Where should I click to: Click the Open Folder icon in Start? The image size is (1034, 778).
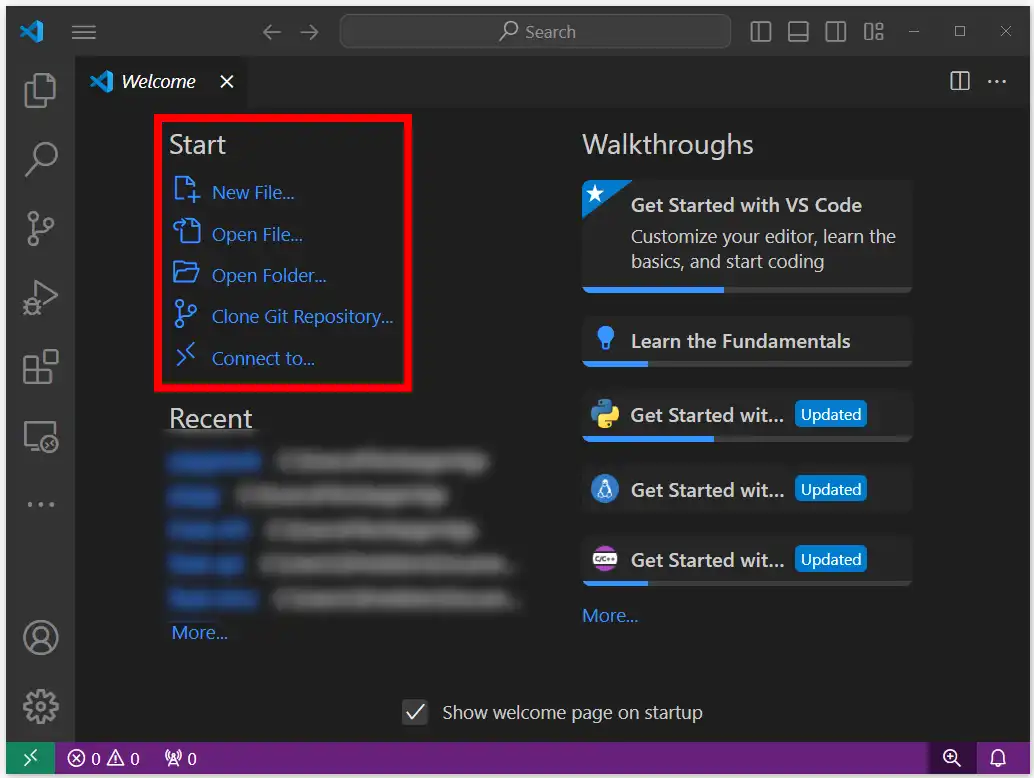tap(186, 272)
